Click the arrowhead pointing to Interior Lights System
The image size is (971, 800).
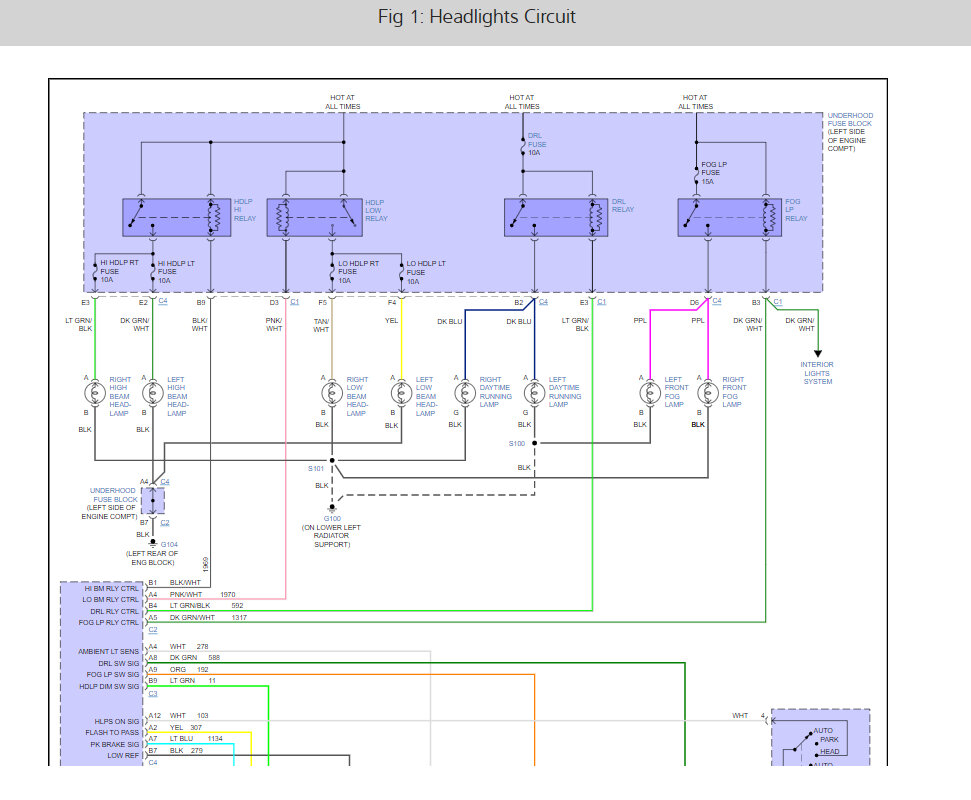(x=818, y=354)
